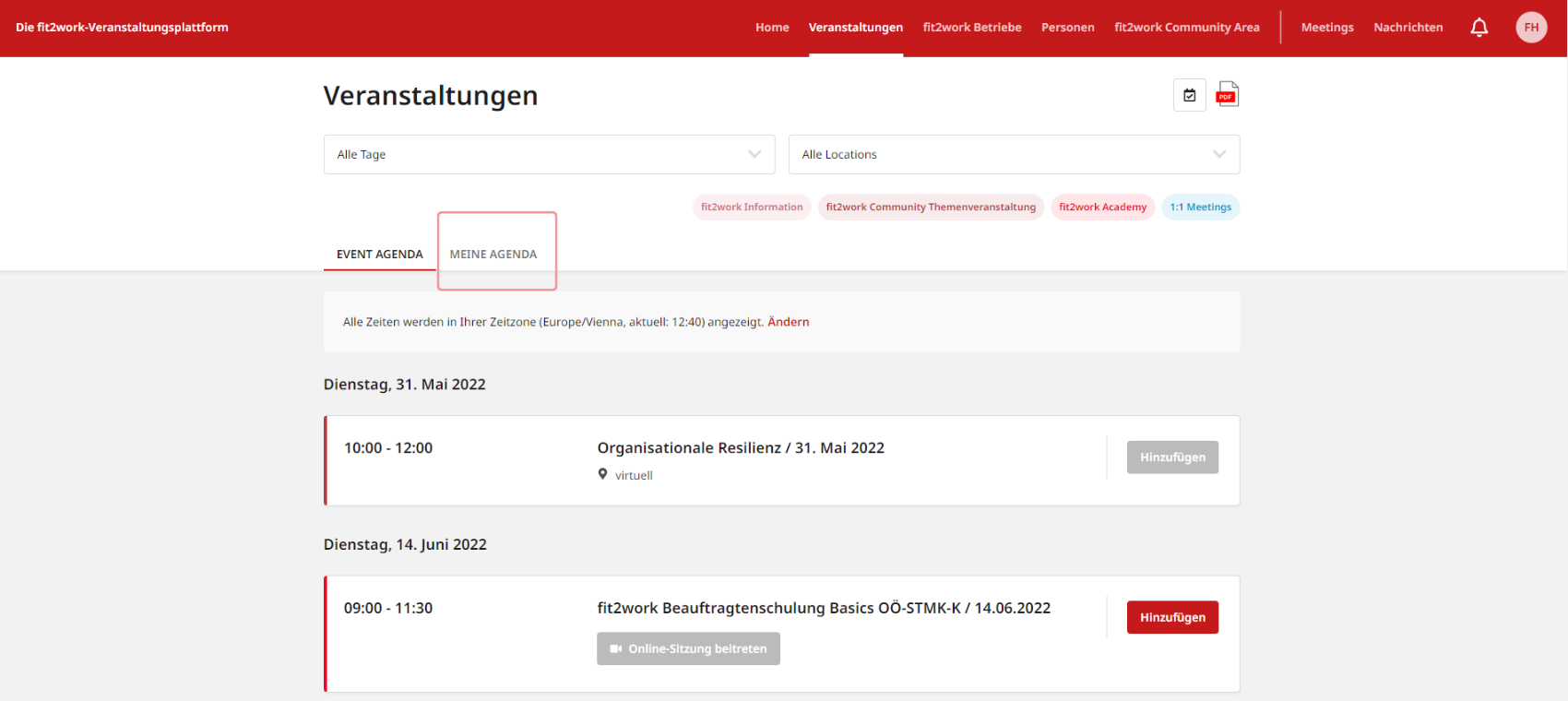Download the agenda as PDF icon
The image size is (1568, 701).
tap(1228, 94)
